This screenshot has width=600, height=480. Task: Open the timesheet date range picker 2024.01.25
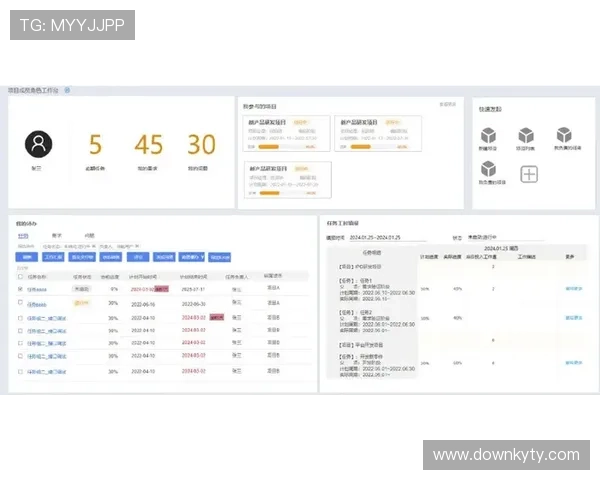[373, 238]
